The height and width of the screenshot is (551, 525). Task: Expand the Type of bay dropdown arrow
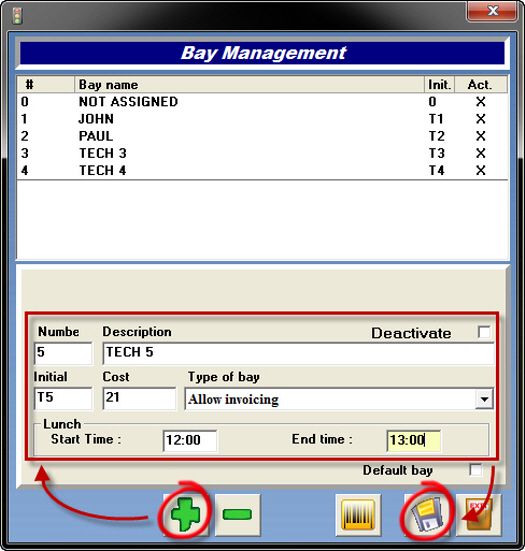484,399
